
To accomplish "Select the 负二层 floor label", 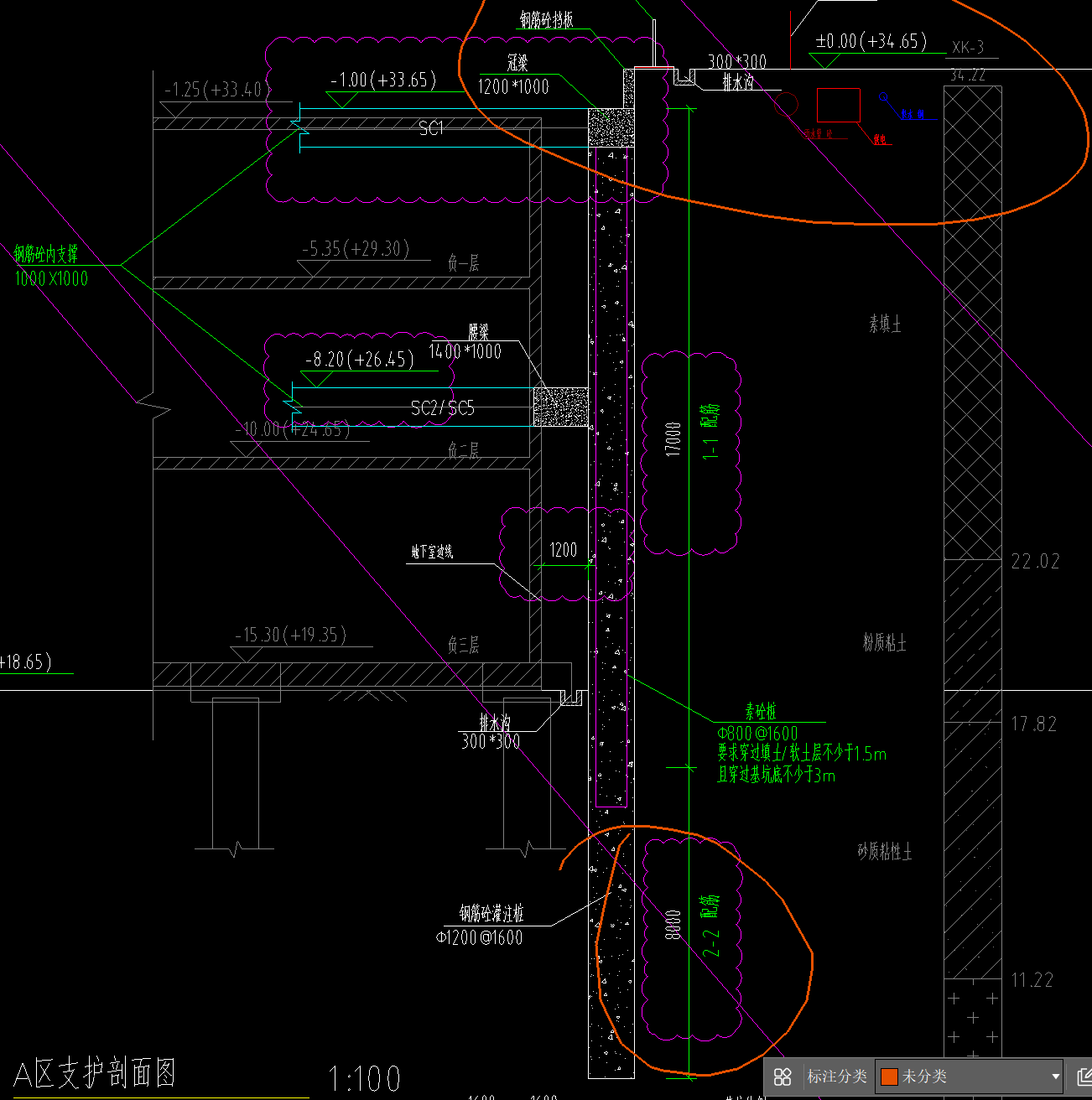I will click(464, 451).
